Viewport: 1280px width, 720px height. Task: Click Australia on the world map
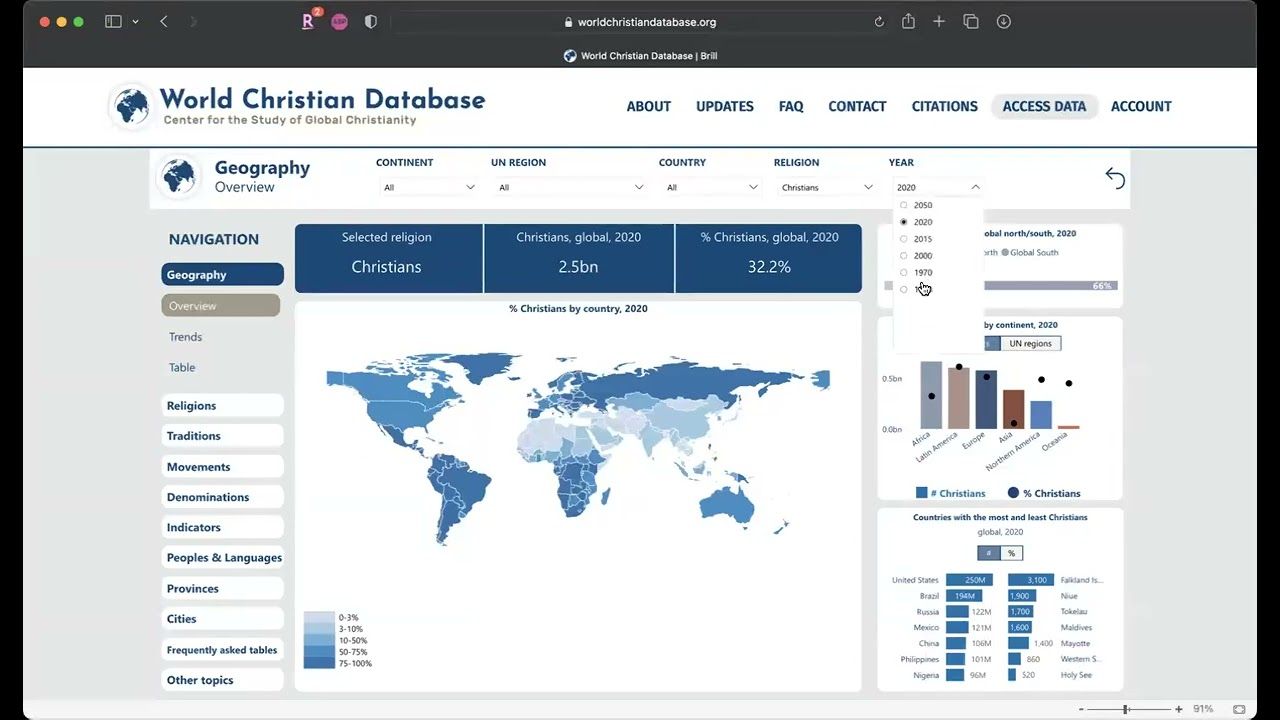(x=726, y=506)
